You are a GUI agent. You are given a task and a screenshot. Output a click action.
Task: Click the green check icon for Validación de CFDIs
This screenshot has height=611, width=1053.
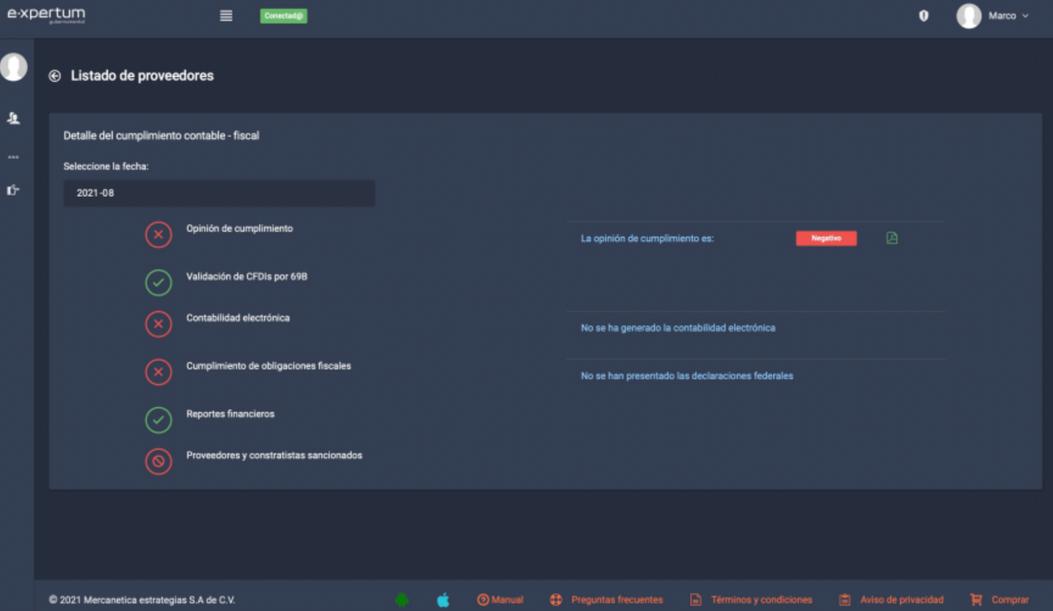click(x=158, y=283)
